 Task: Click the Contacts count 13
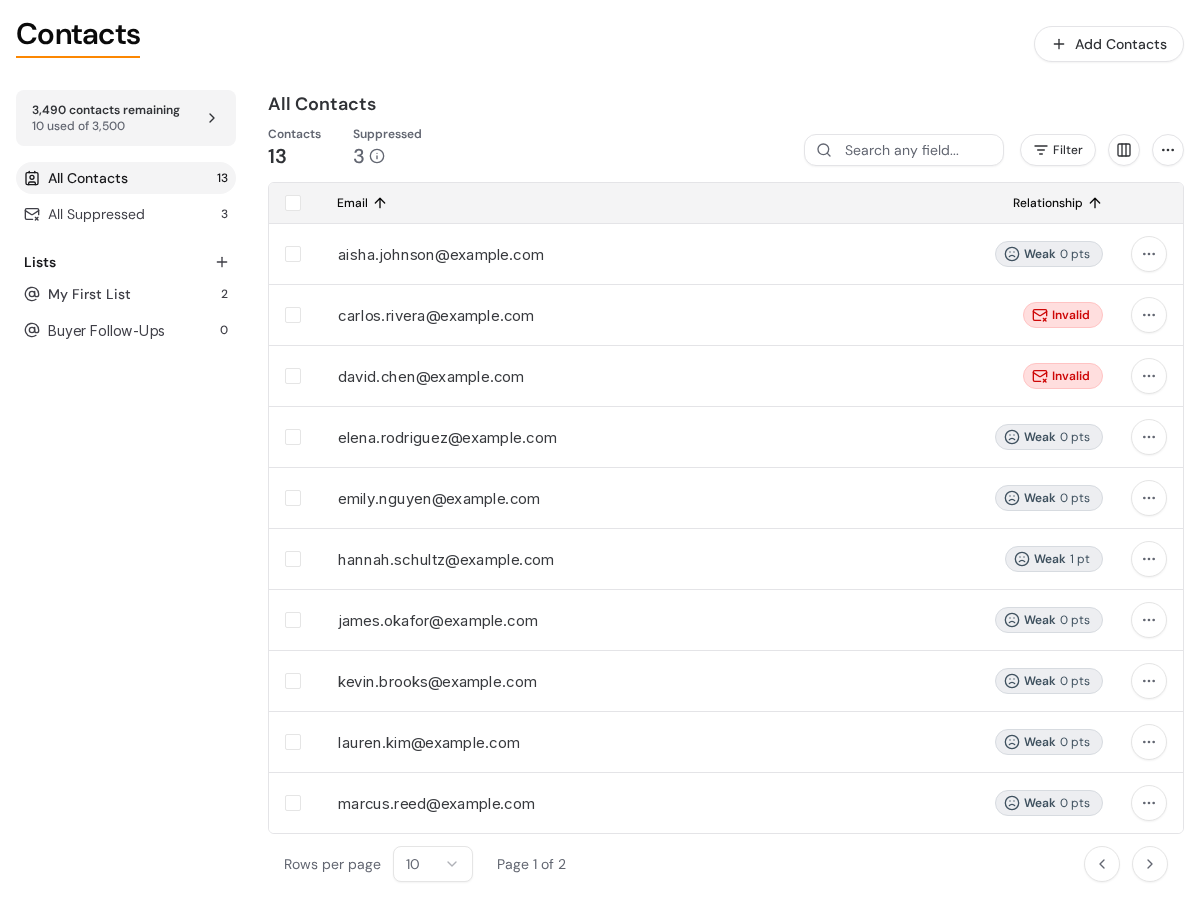(277, 156)
